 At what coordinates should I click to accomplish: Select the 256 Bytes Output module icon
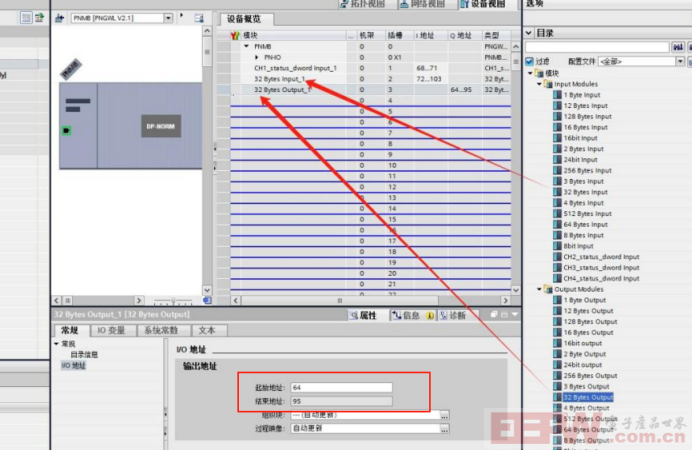557,376
